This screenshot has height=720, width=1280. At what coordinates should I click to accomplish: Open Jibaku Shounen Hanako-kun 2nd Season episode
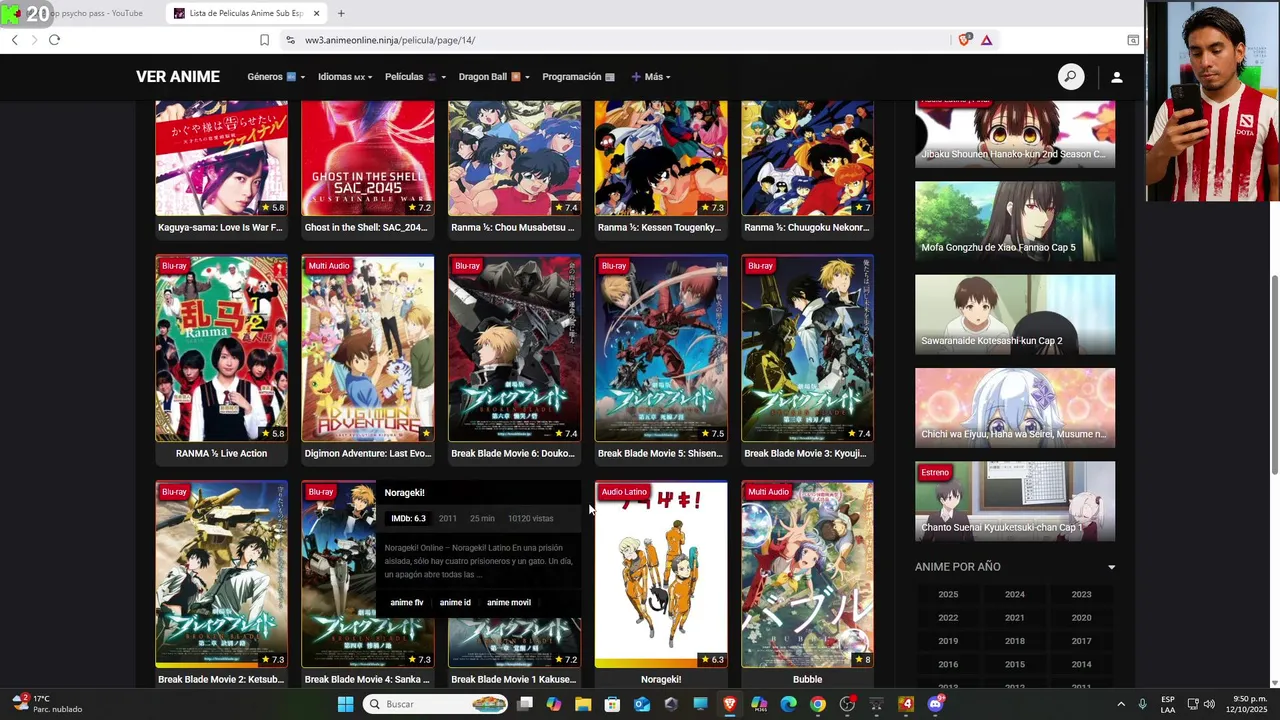pyautogui.click(x=1015, y=133)
